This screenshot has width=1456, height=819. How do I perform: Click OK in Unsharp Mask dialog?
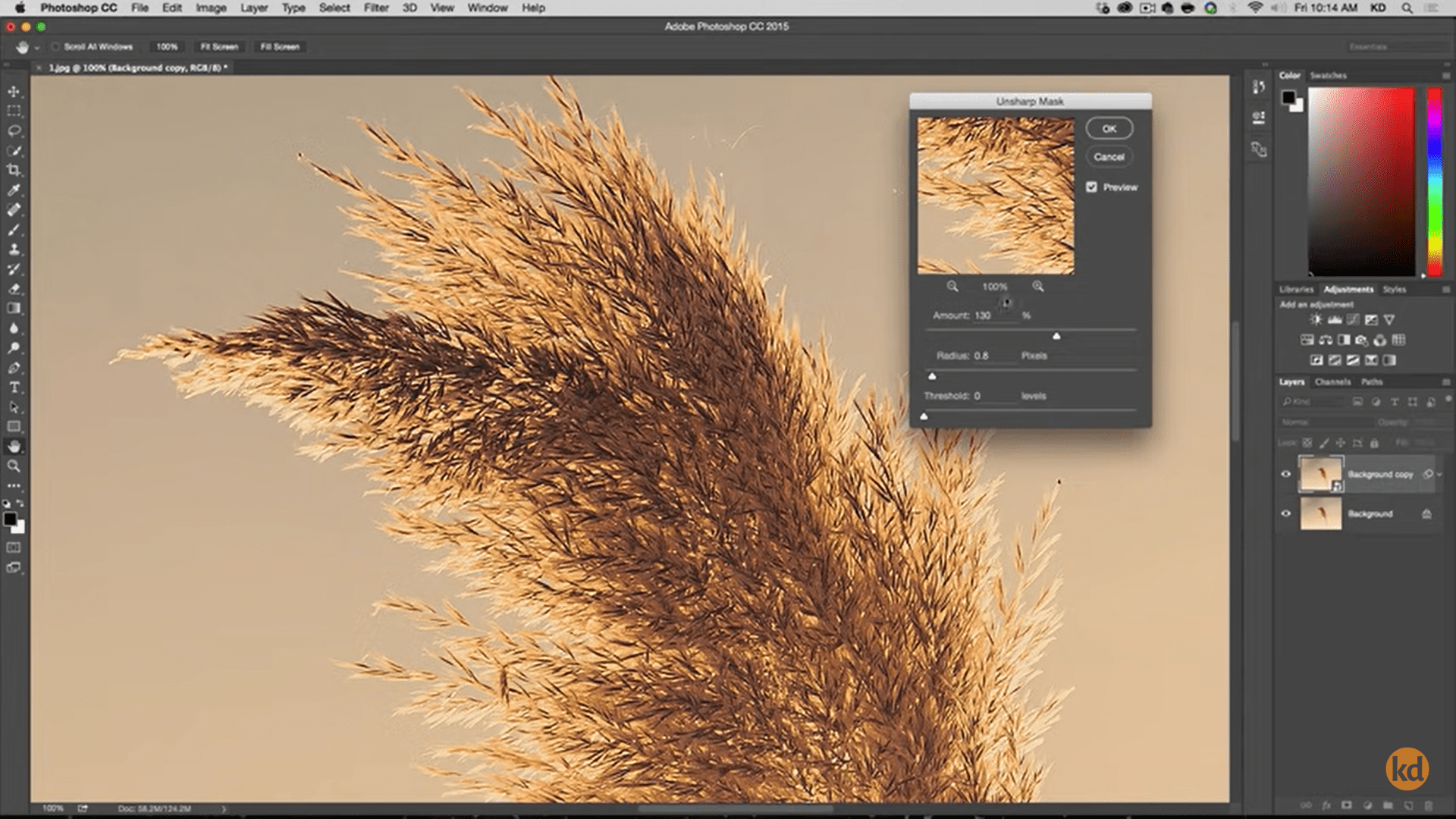(1109, 129)
